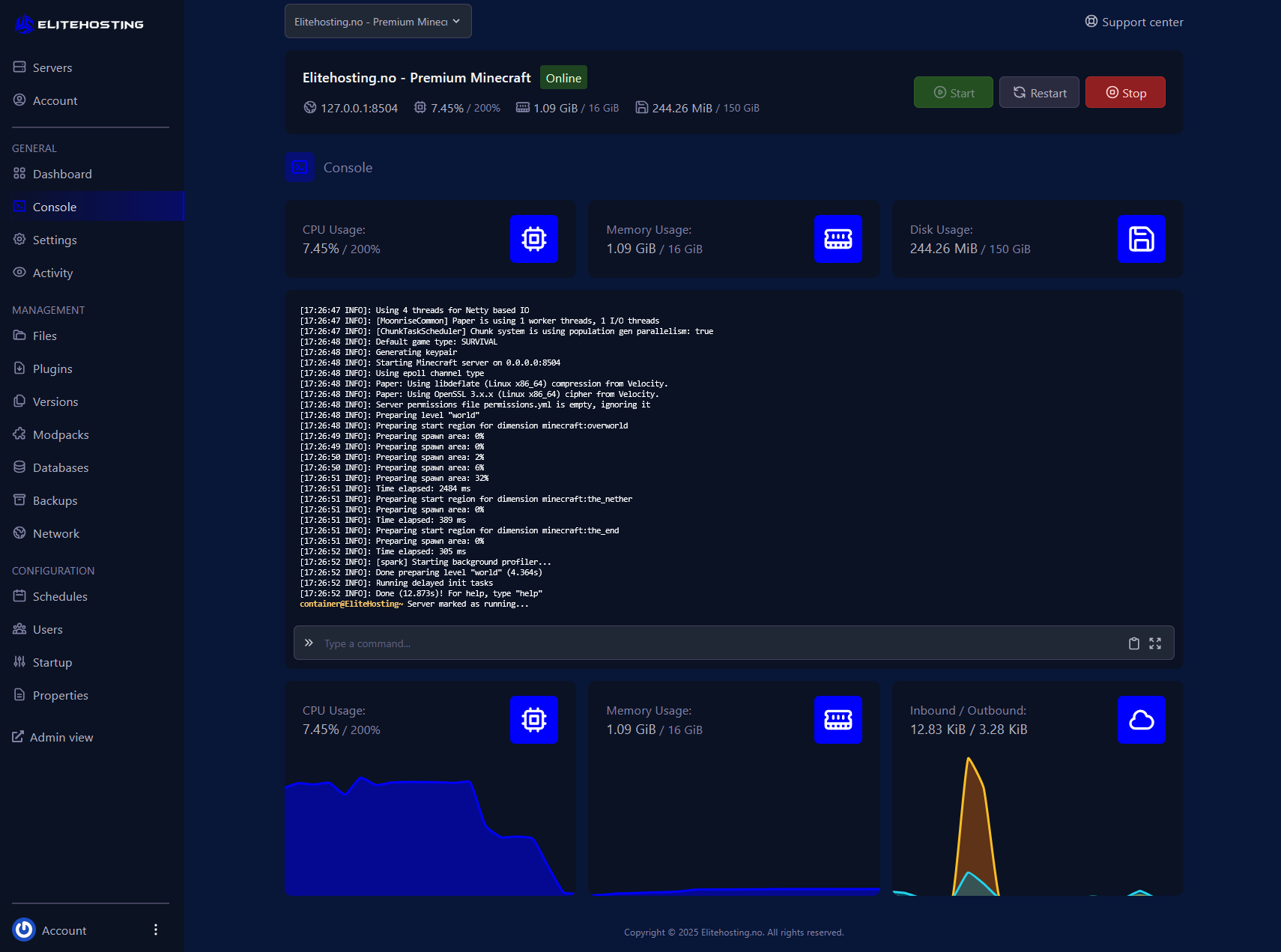
Task: Click the Console header terminal icon
Action: (x=300, y=167)
